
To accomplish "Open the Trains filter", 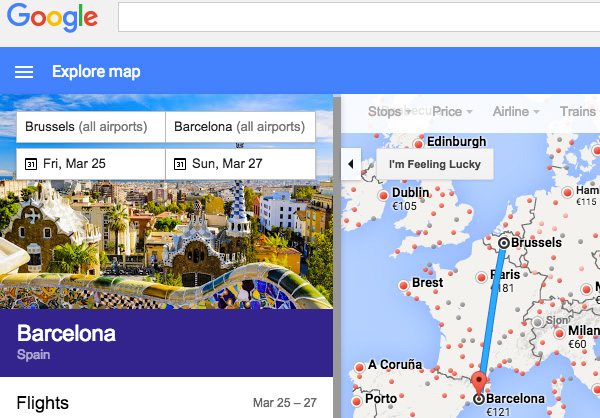I will point(578,111).
